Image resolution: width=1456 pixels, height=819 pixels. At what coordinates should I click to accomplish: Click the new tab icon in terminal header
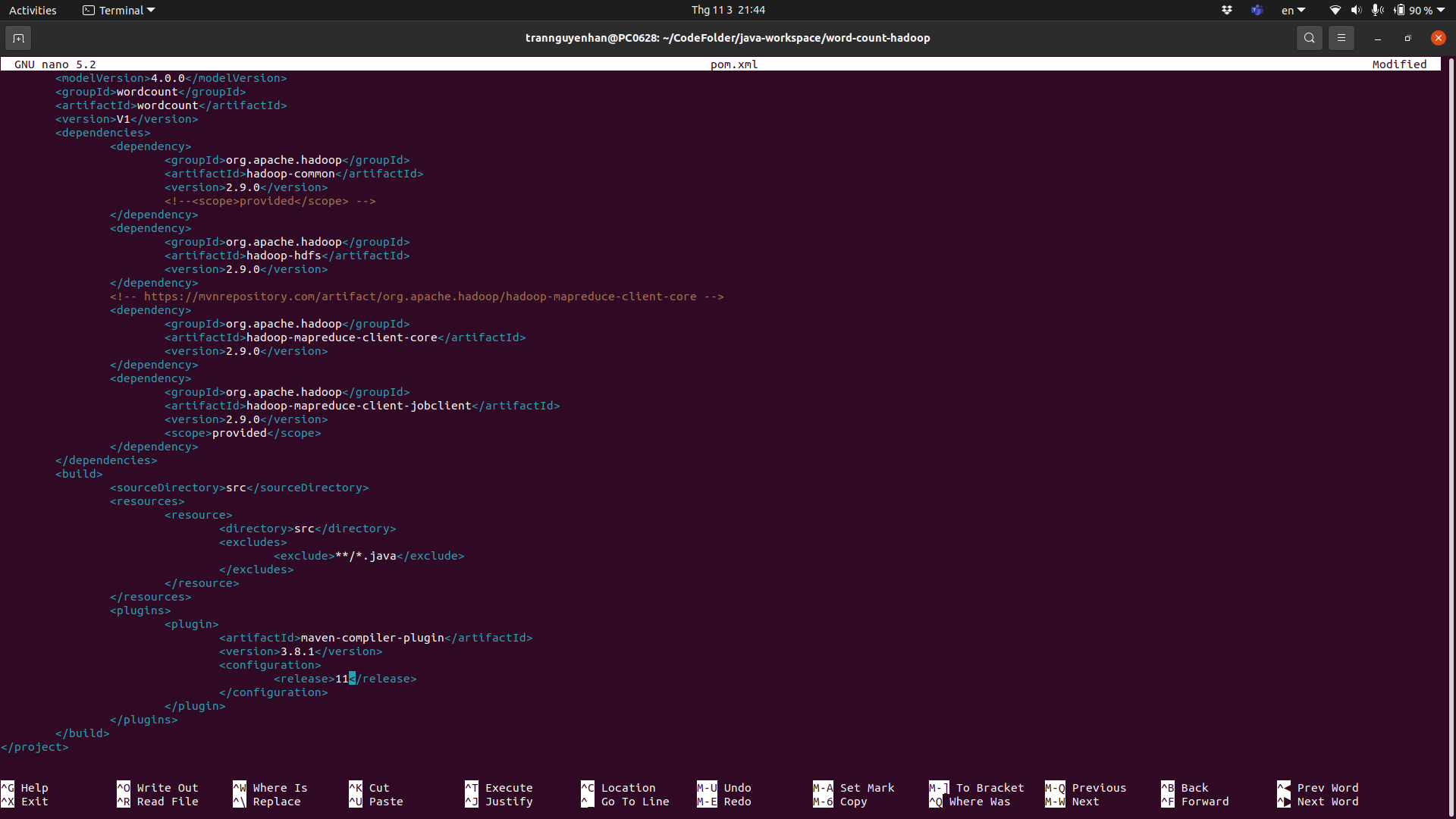point(18,38)
